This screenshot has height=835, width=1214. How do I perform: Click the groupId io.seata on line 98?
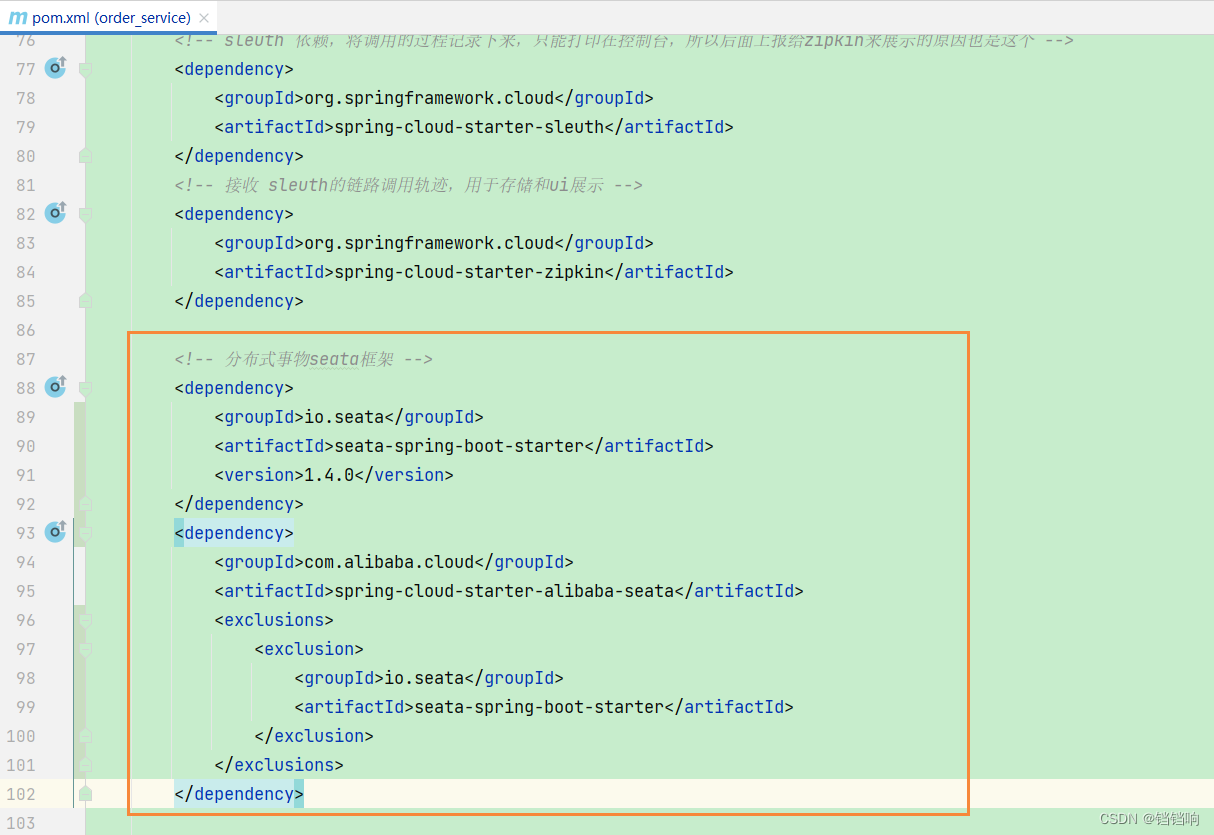(424, 678)
